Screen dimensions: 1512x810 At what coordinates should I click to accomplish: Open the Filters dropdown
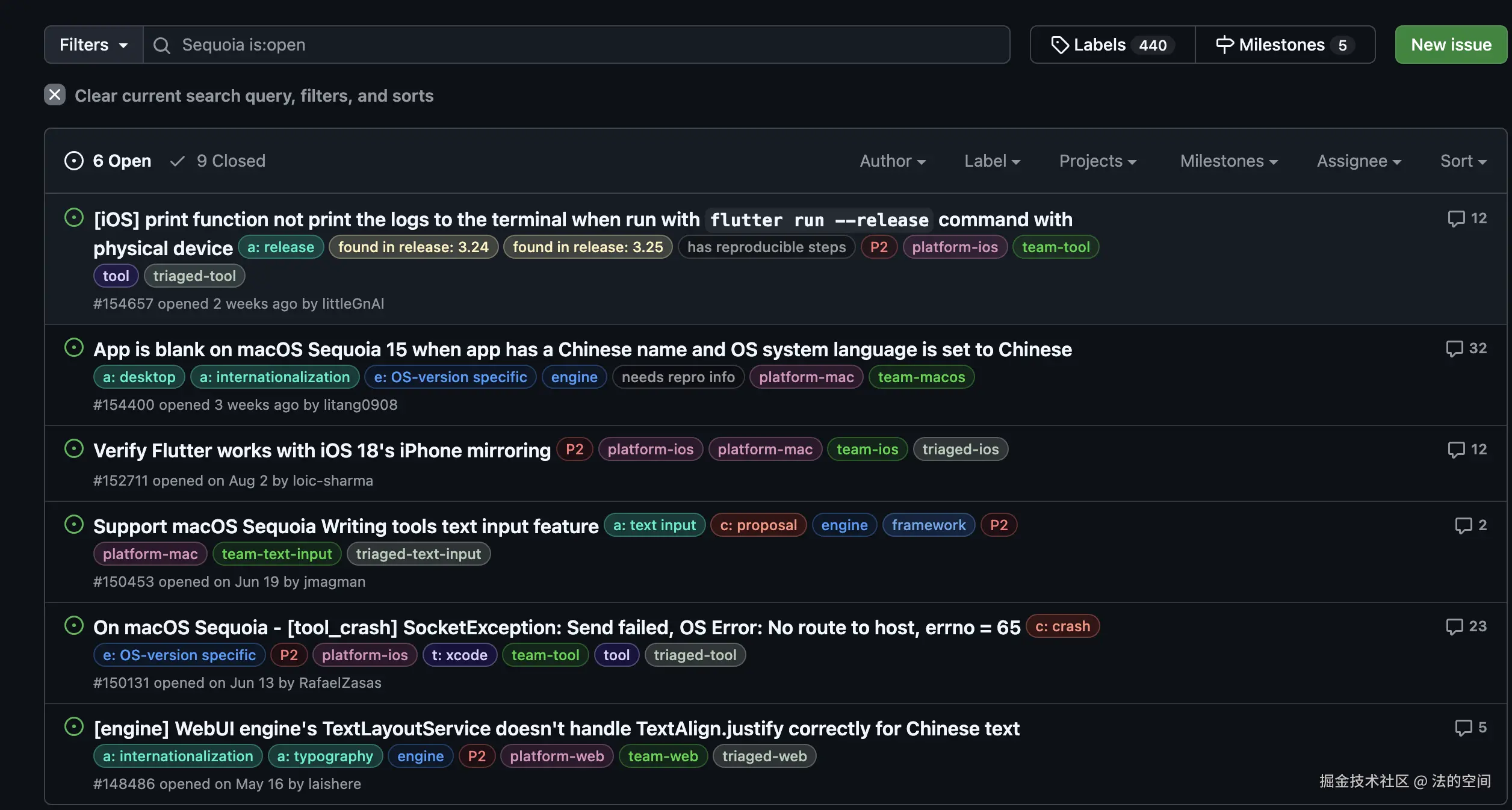pyautogui.click(x=93, y=45)
